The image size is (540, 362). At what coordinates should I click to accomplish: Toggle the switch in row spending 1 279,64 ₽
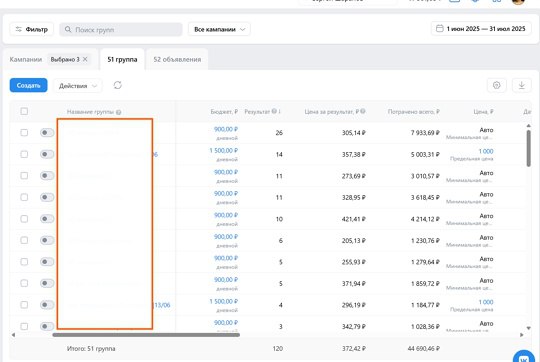(x=47, y=262)
